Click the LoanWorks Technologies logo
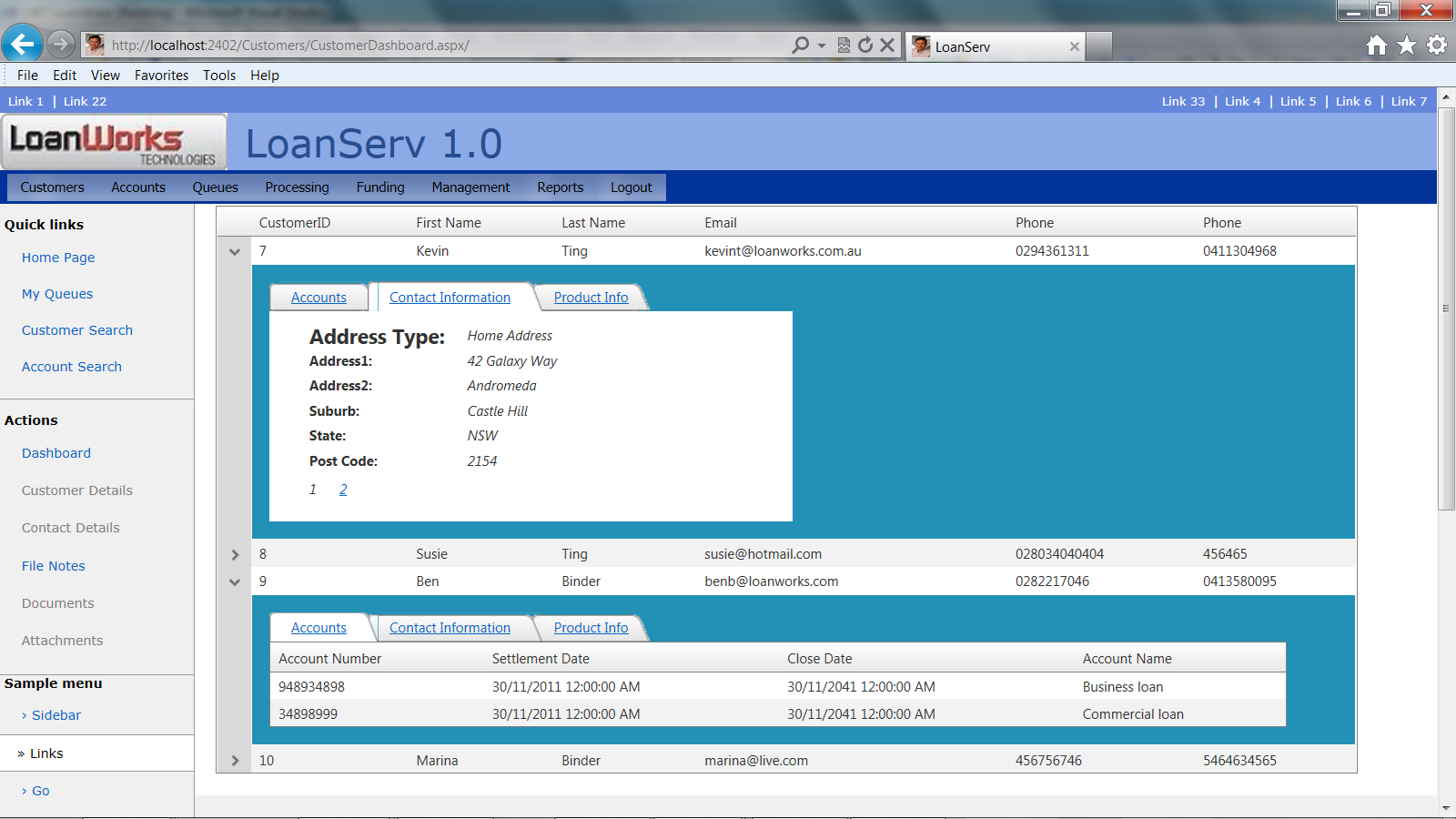 pyautogui.click(x=114, y=143)
